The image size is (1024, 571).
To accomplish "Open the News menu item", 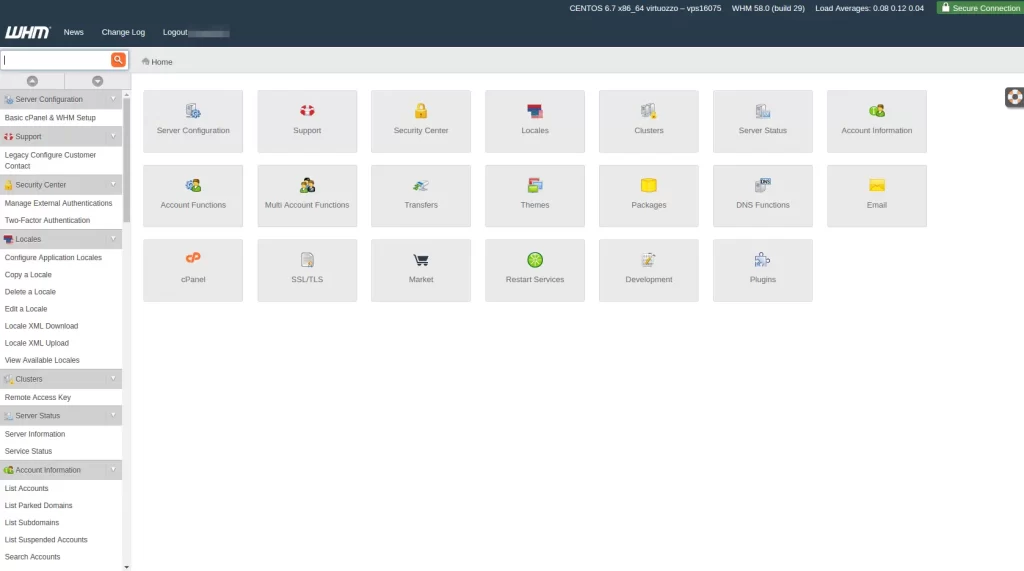I will [x=74, y=32].
